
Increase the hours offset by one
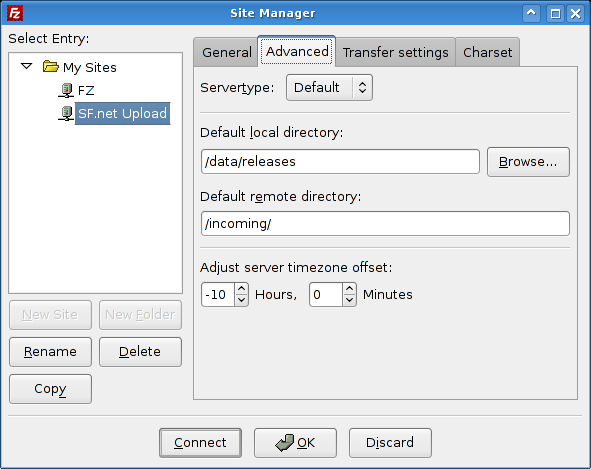242,289
